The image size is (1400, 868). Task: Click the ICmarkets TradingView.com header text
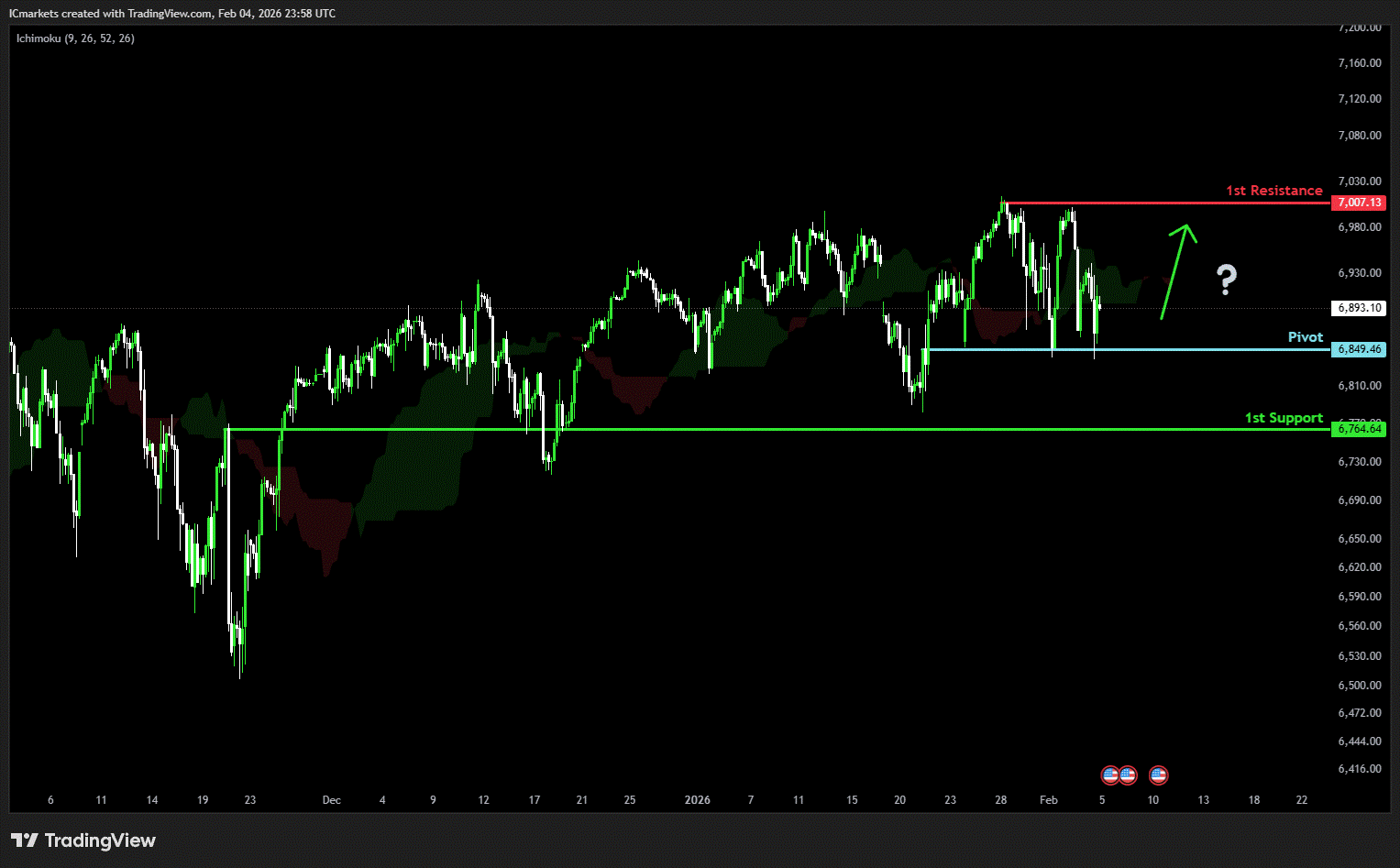click(x=172, y=14)
